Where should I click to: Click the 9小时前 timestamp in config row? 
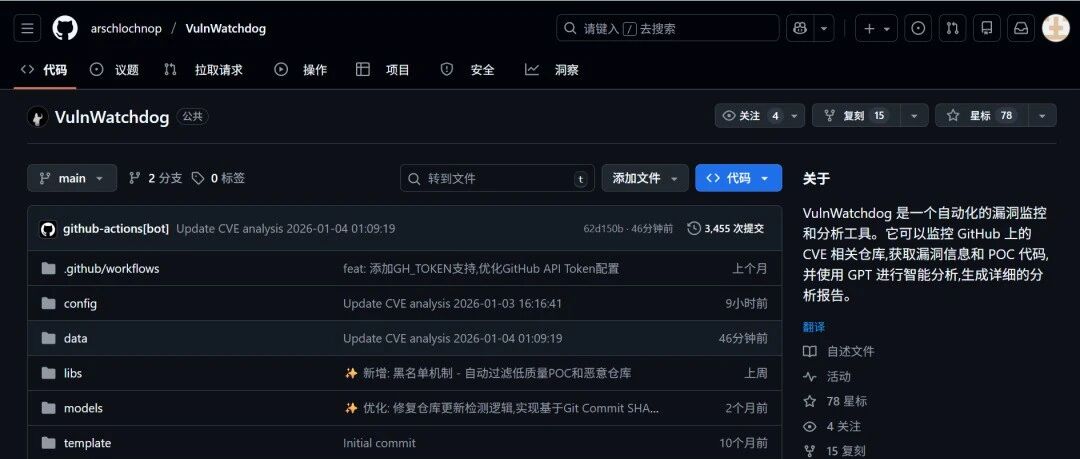coord(746,304)
